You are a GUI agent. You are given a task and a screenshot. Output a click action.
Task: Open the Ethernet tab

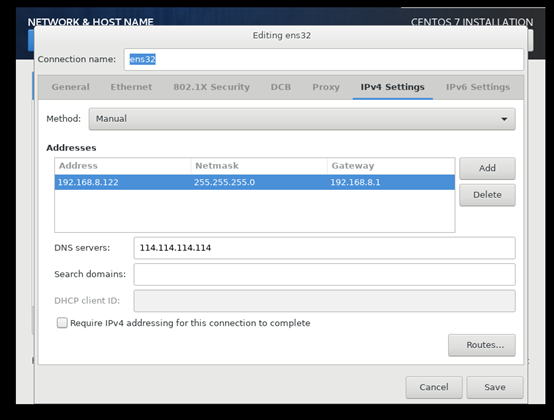(x=131, y=87)
